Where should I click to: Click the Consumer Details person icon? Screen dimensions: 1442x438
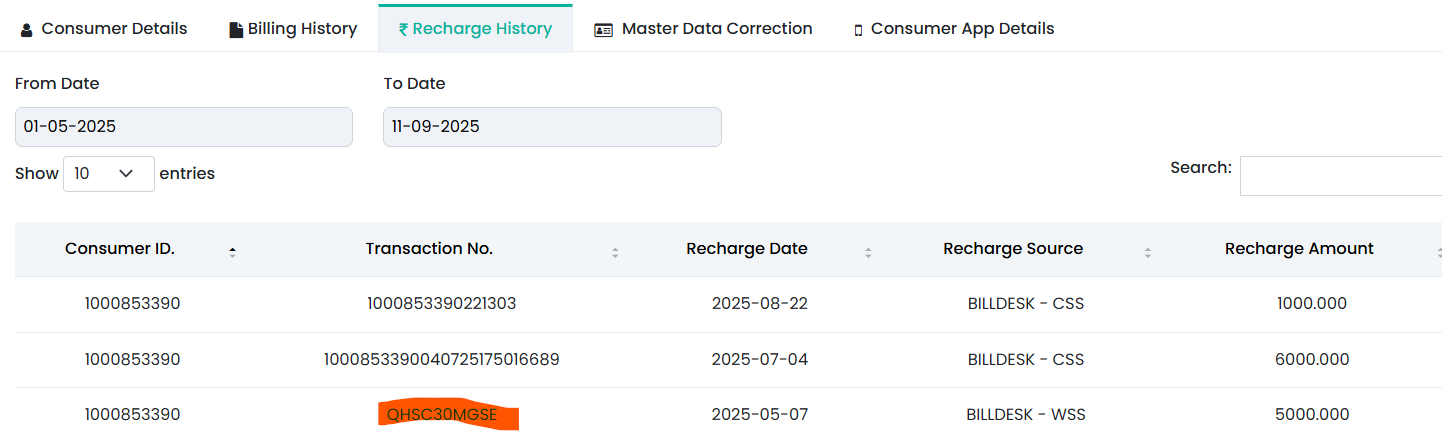27,30
